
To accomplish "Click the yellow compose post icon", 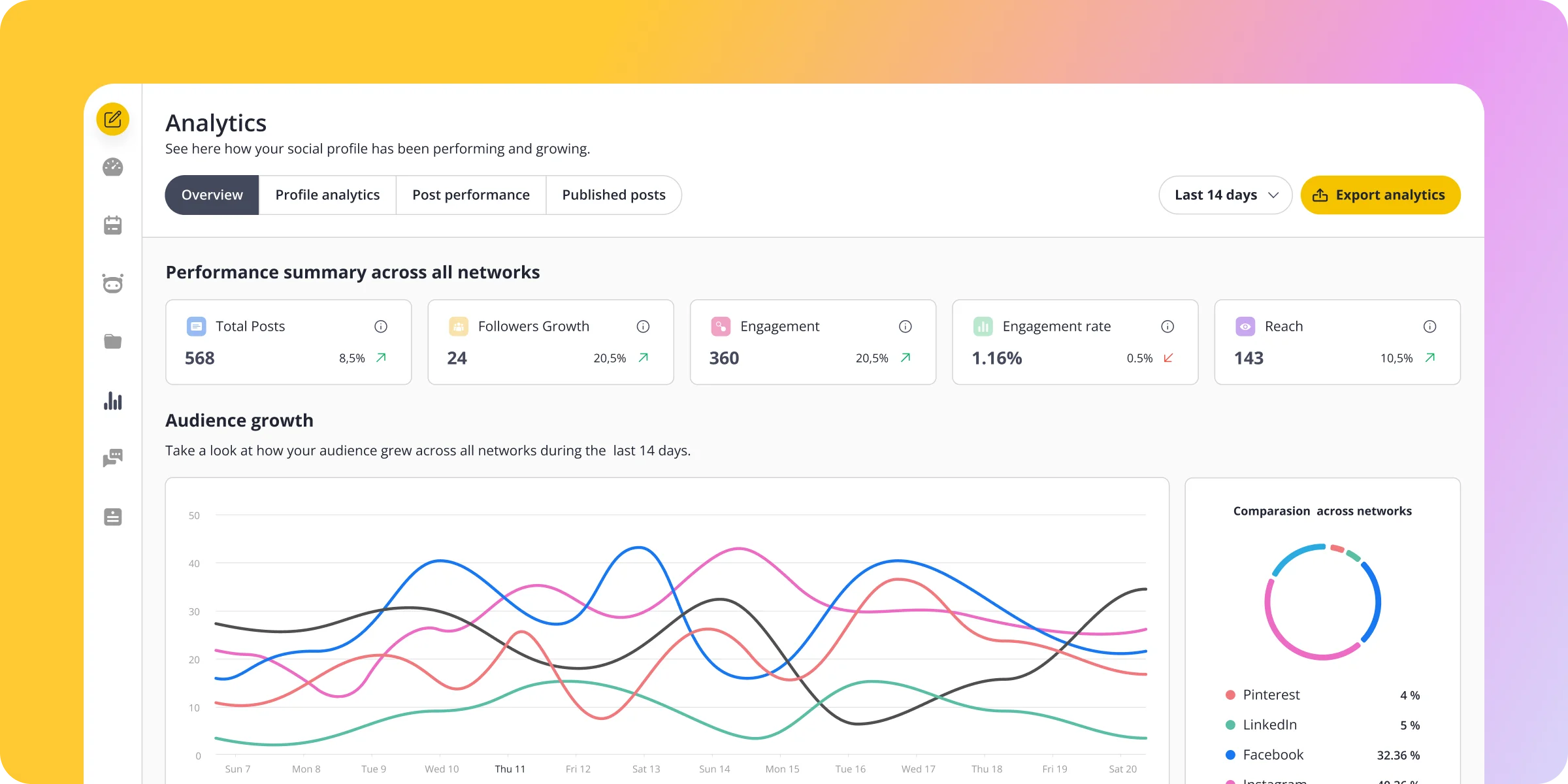I will (x=113, y=120).
